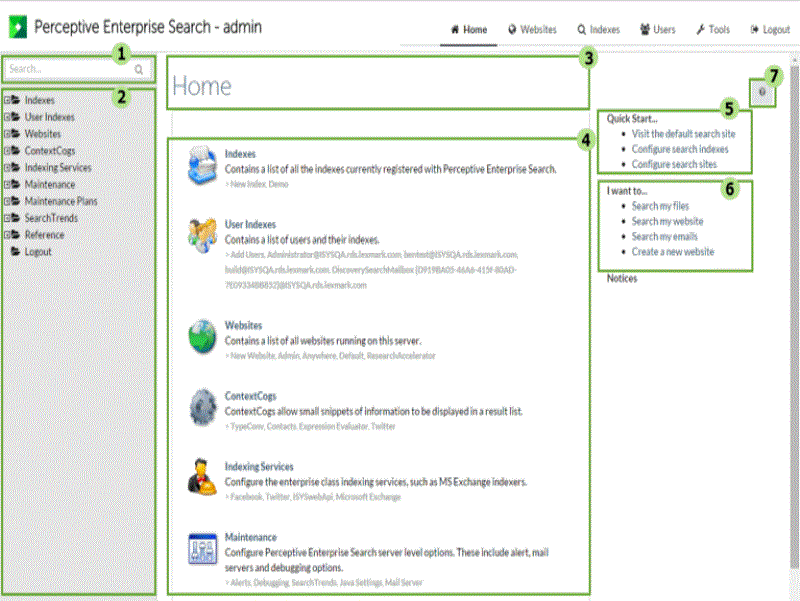Click folder icon beside Websites in tree
The height and width of the screenshot is (601, 800).
(x=16, y=134)
